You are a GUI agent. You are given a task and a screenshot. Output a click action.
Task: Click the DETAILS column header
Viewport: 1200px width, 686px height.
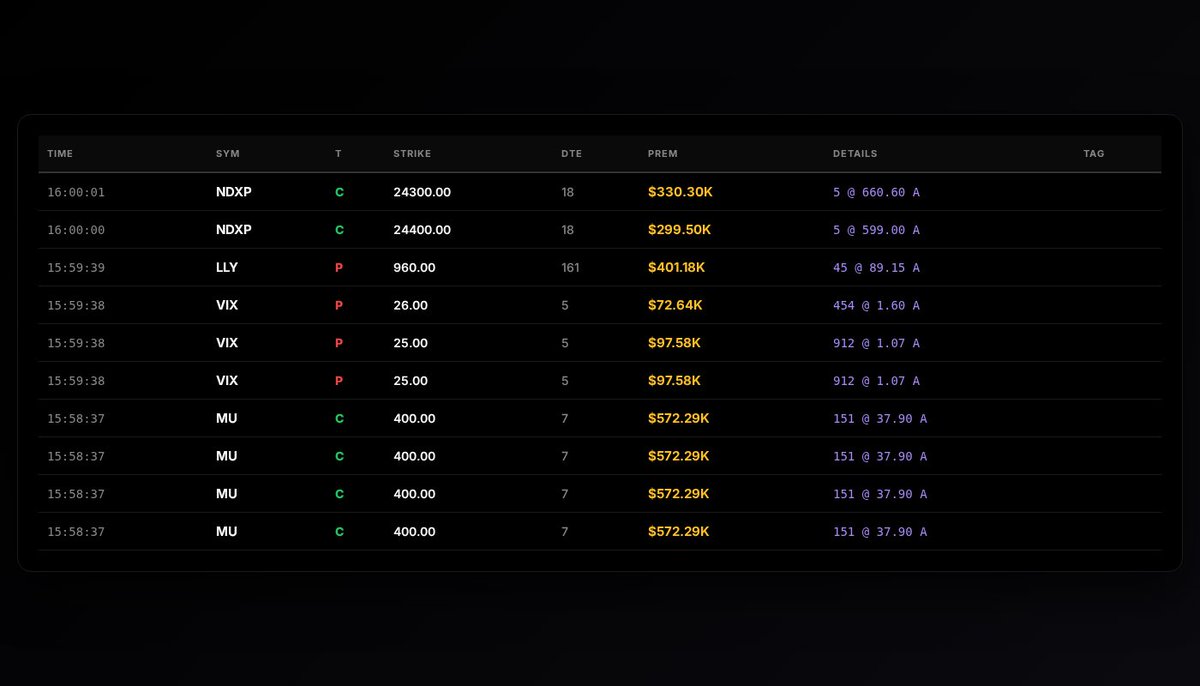855,154
